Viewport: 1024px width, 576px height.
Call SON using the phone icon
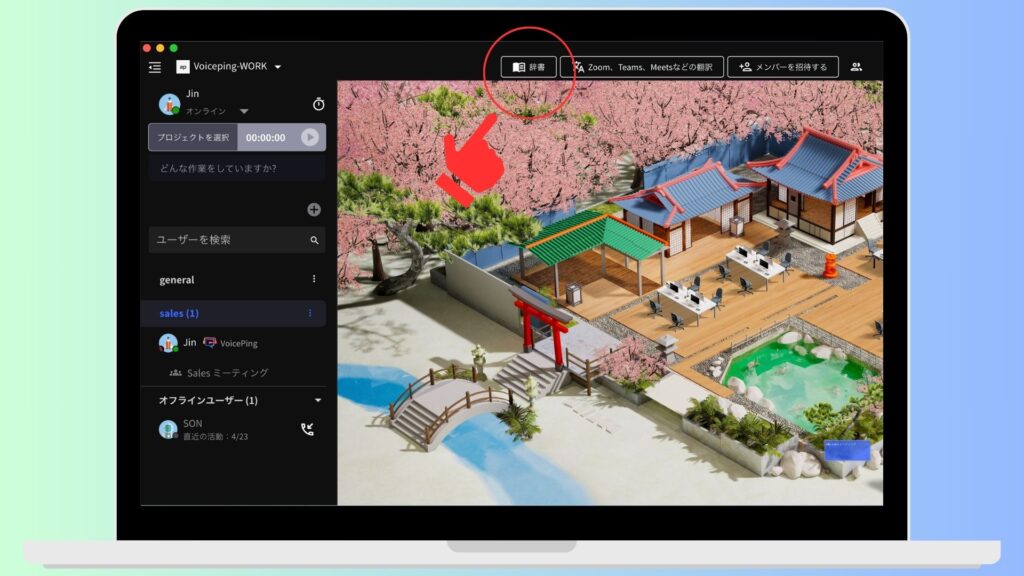307,429
